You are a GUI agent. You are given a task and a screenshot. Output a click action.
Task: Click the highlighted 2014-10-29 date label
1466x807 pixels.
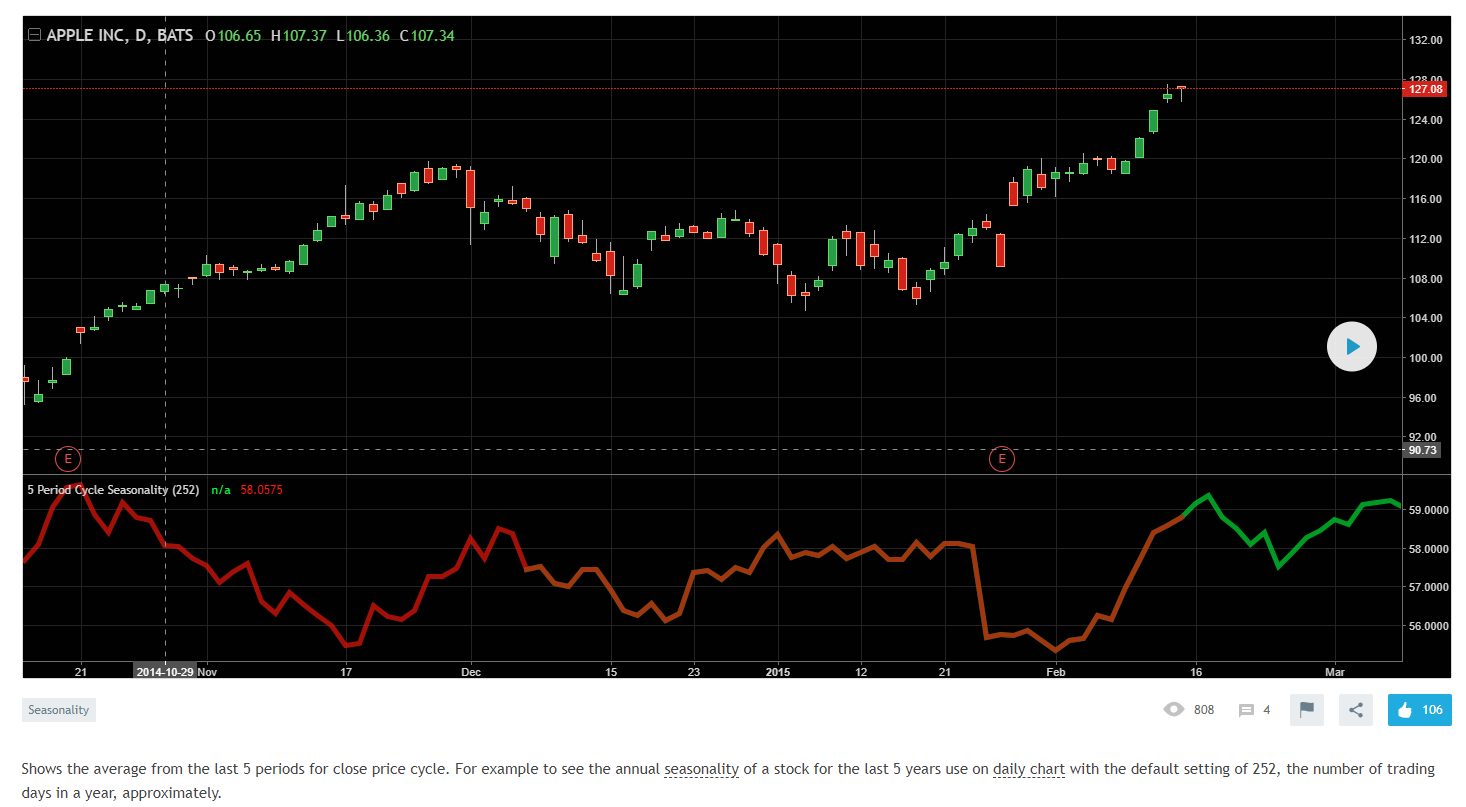[x=165, y=672]
